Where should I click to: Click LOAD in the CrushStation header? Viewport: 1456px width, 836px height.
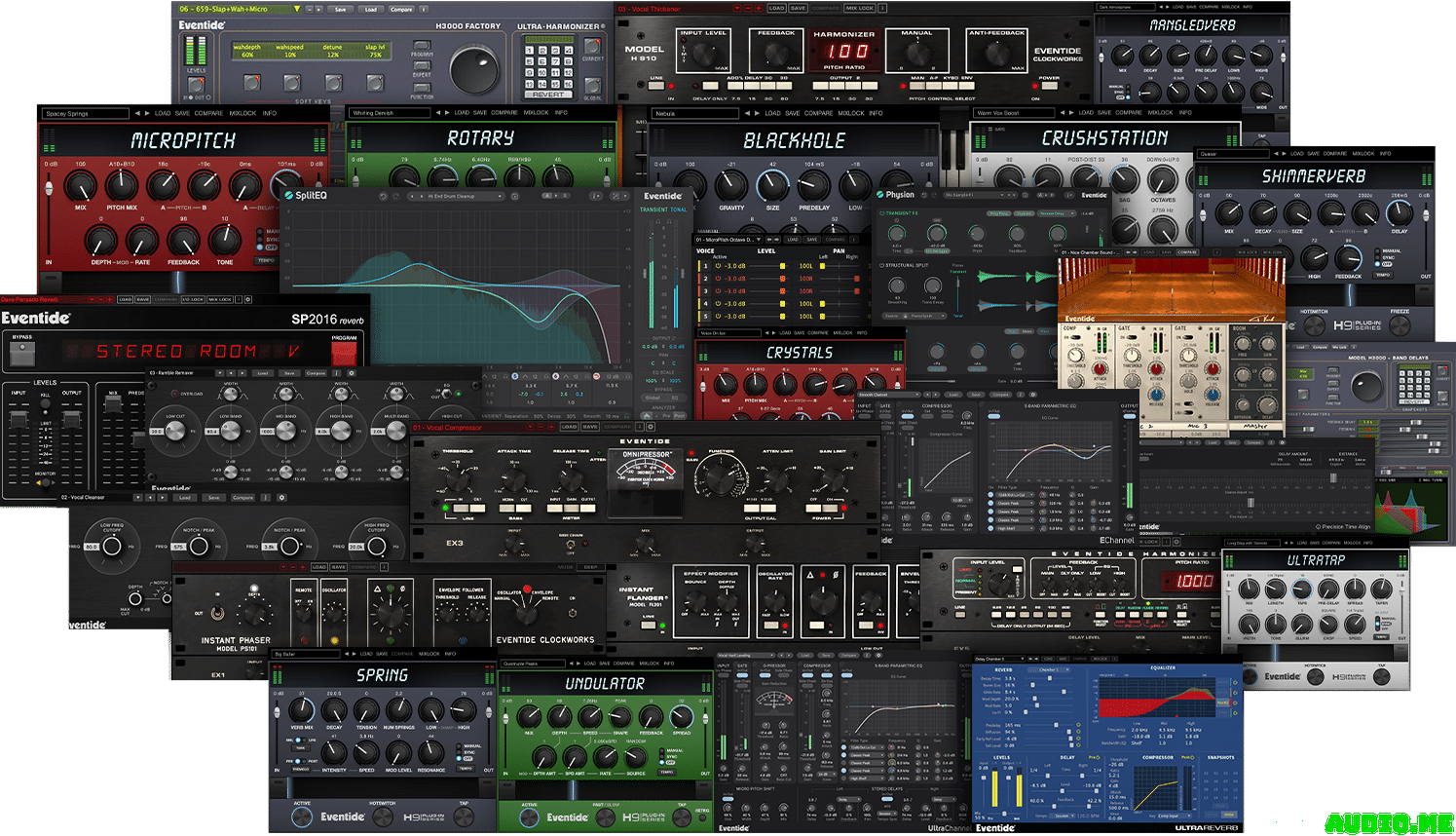1086,113
